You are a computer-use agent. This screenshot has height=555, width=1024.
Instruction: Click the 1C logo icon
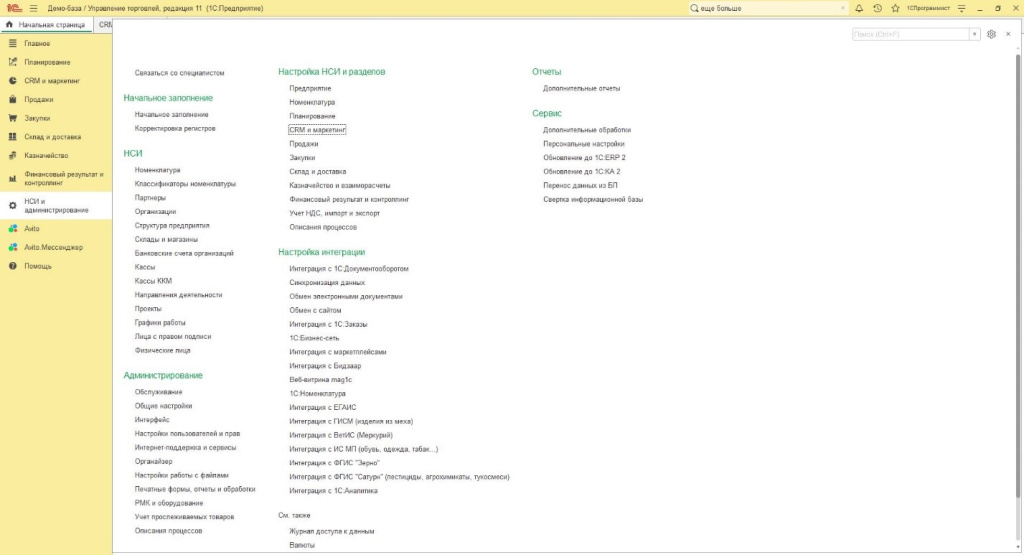point(13,8)
